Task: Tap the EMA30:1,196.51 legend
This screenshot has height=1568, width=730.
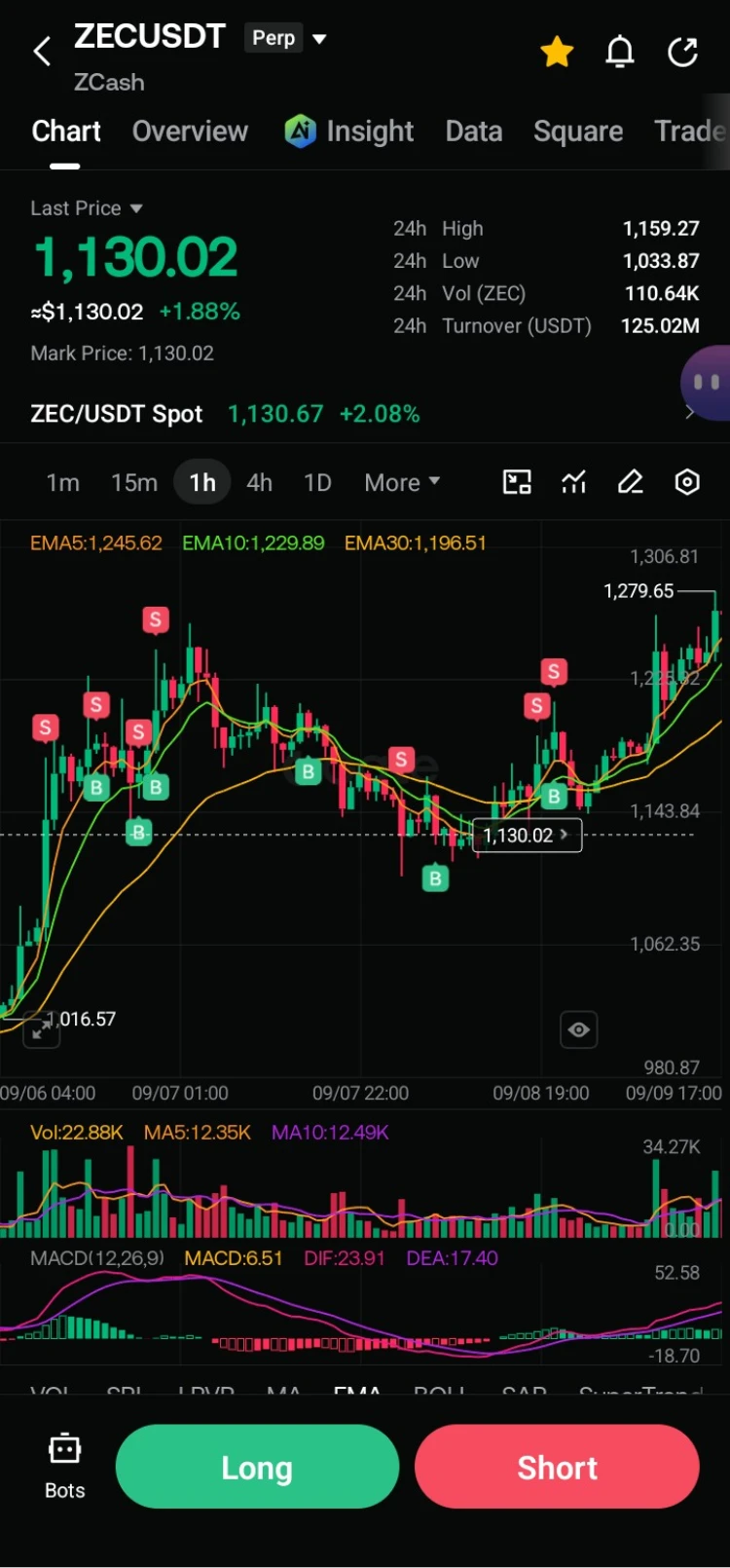Action: [416, 542]
